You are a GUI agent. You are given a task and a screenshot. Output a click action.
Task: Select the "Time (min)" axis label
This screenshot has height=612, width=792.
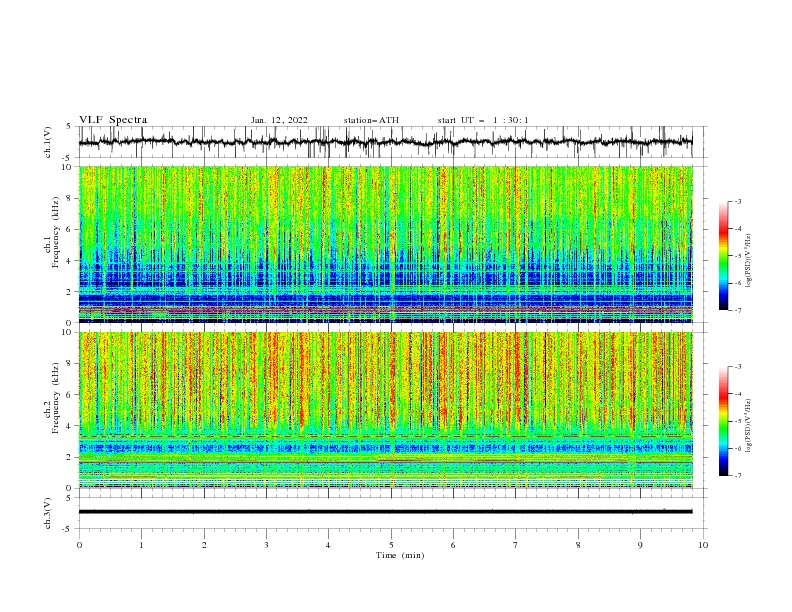(x=400, y=555)
